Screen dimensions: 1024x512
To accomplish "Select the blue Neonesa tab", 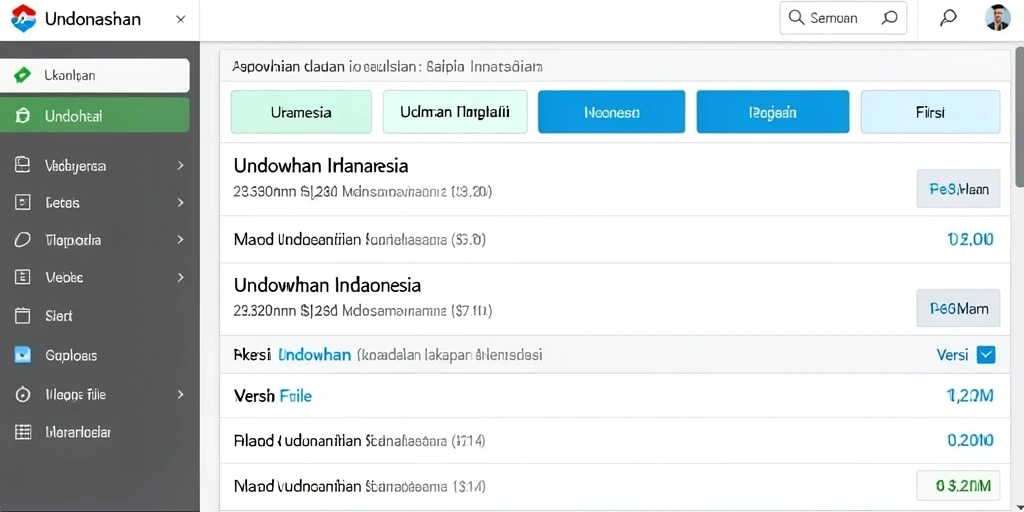I will pyautogui.click(x=611, y=112).
